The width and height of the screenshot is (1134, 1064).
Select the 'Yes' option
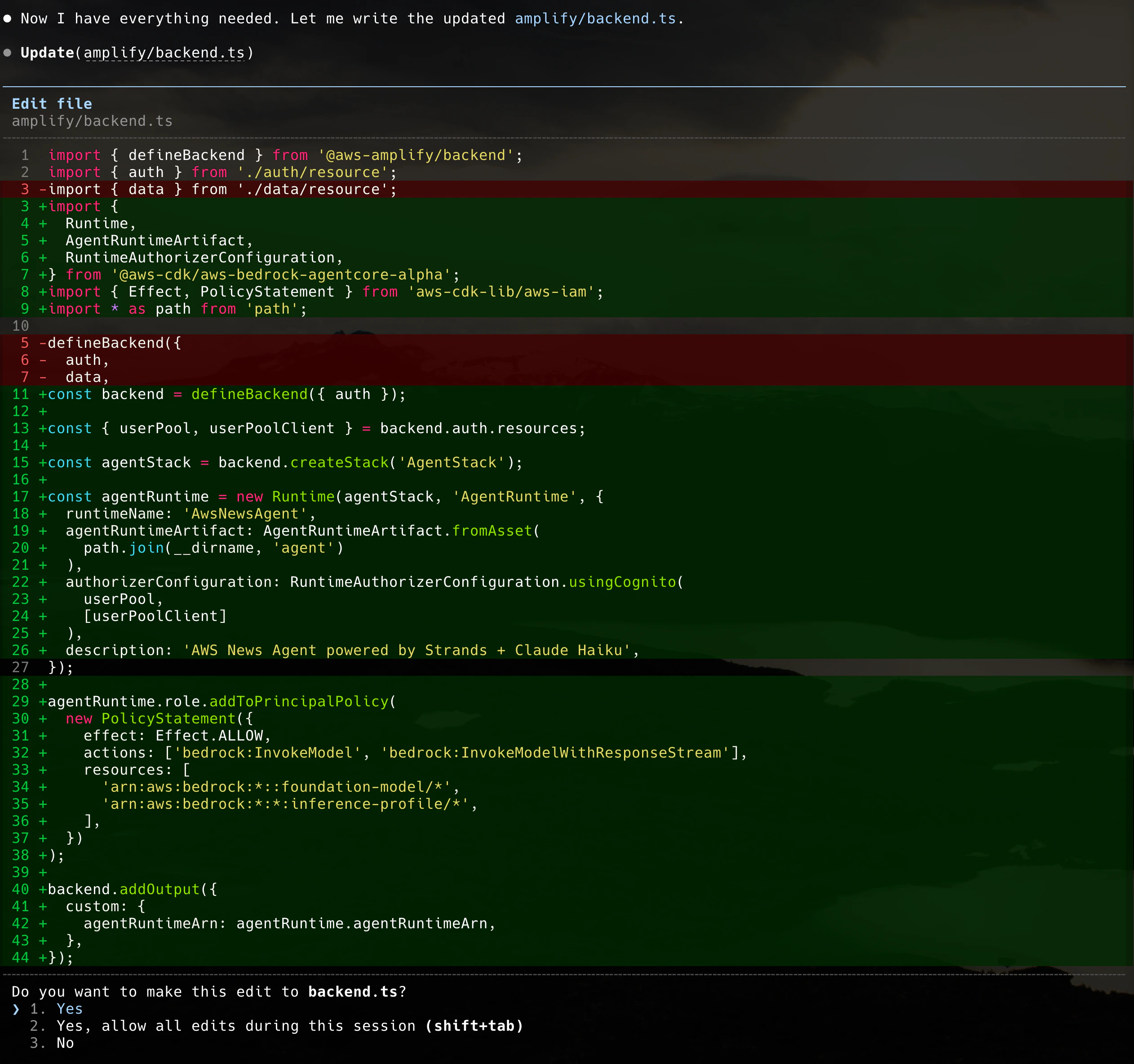(69, 1009)
